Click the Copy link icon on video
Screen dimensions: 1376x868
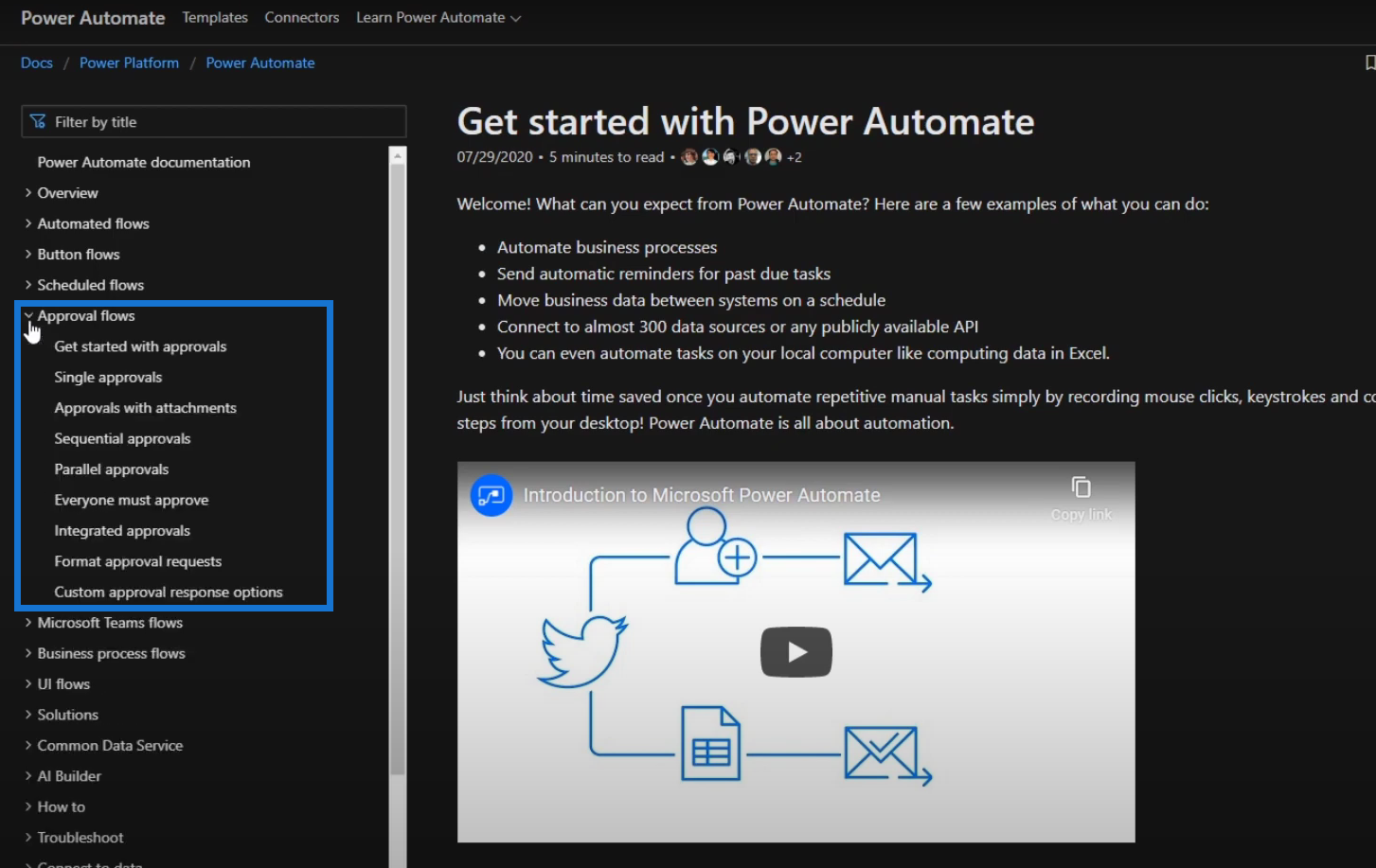click(x=1081, y=487)
